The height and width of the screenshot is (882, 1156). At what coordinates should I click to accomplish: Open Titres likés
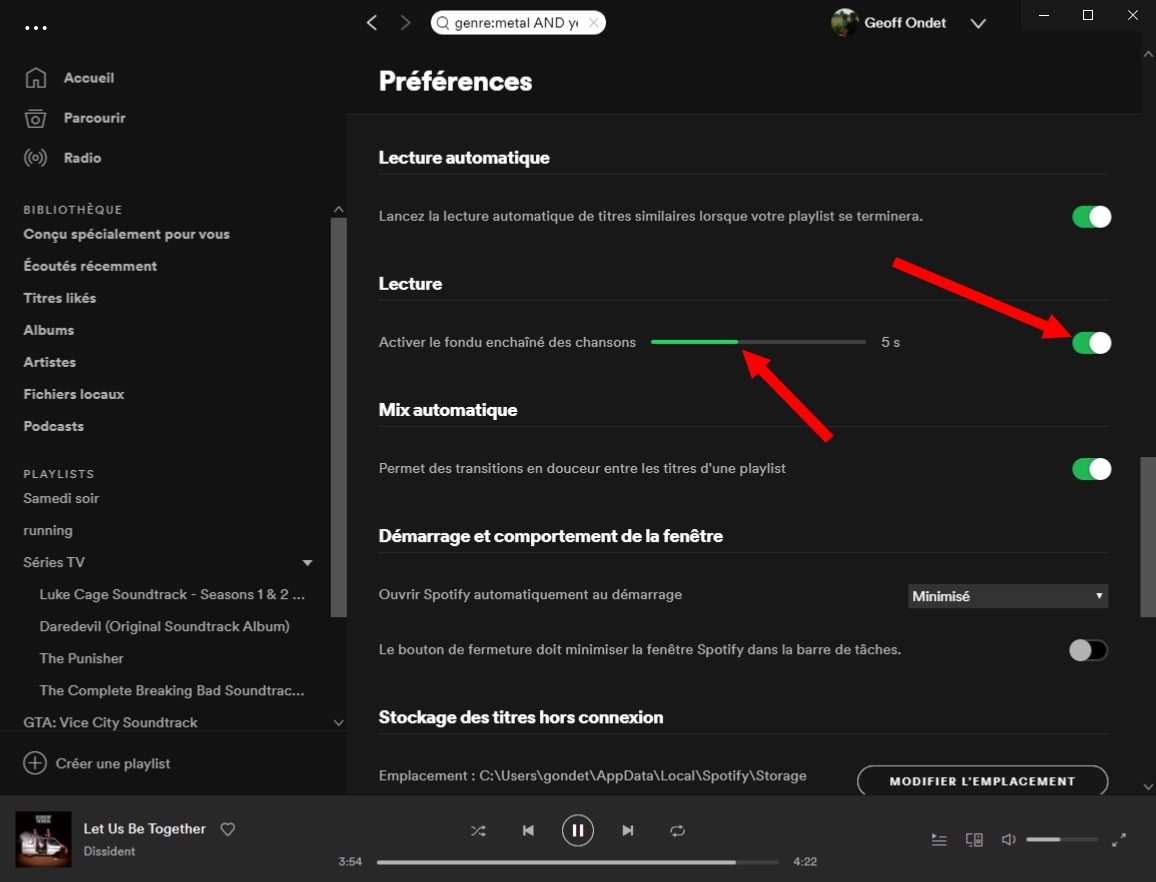pos(60,298)
